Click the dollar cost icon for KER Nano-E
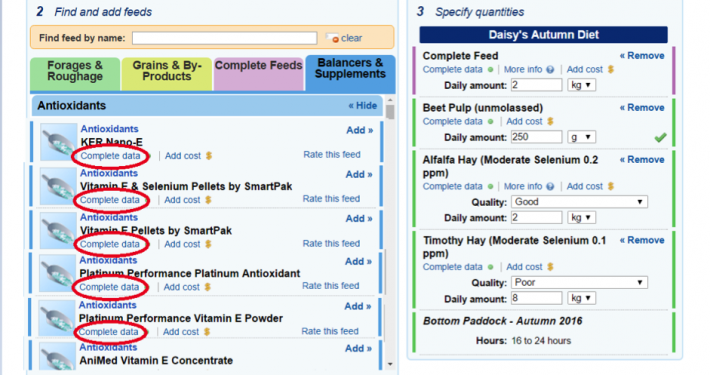 [x=209, y=156]
